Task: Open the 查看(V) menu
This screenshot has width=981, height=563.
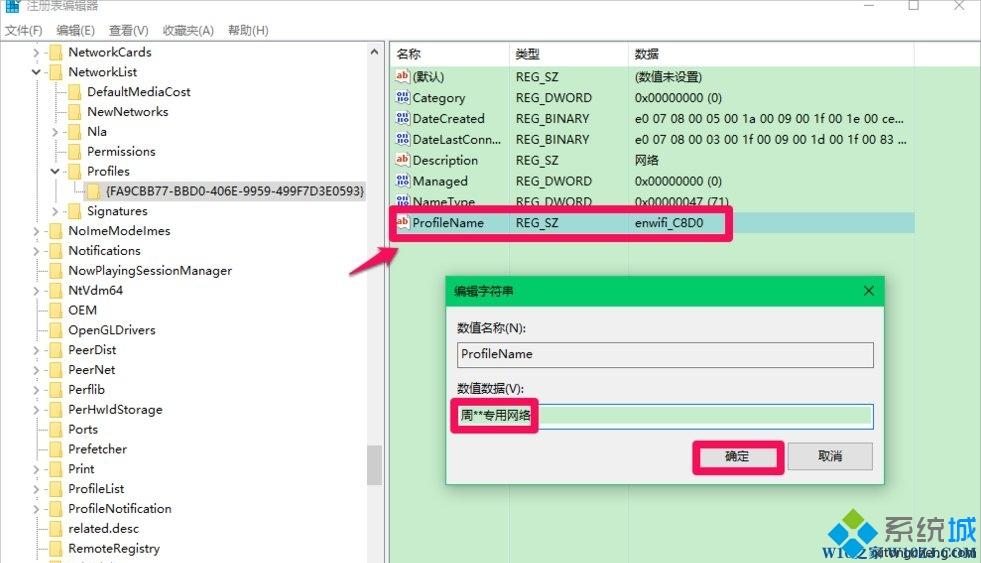Action: click(x=128, y=30)
